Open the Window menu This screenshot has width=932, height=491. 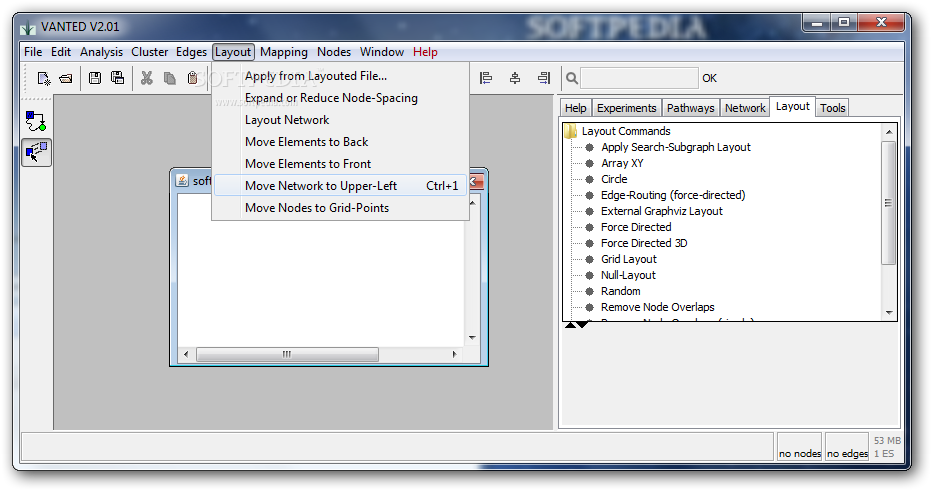[382, 52]
